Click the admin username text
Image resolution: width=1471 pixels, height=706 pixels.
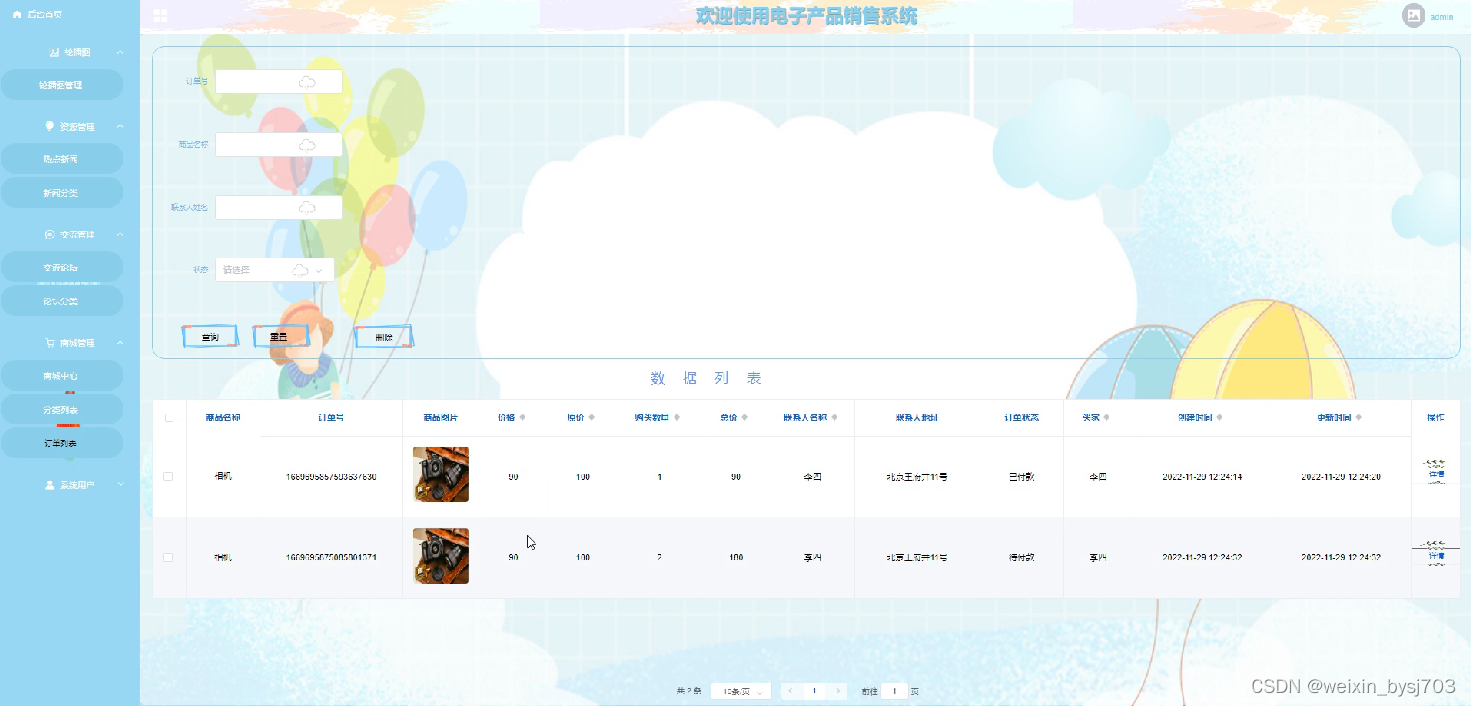pos(1442,17)
